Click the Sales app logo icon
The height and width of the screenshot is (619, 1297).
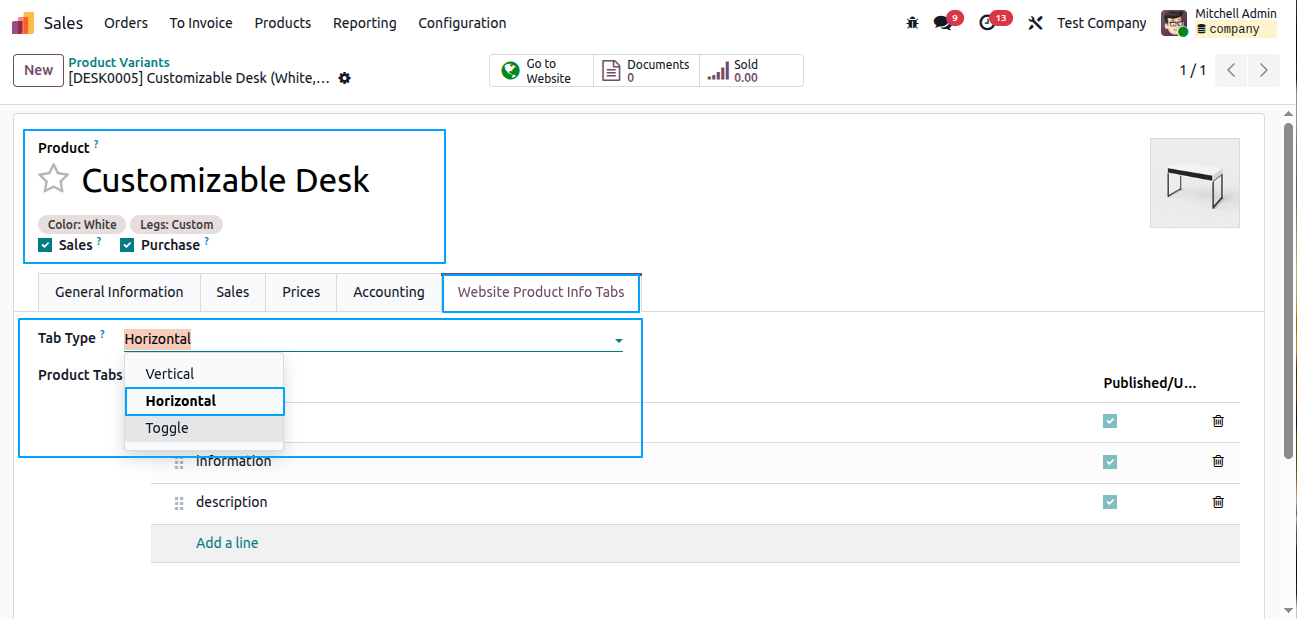point(23,23)
